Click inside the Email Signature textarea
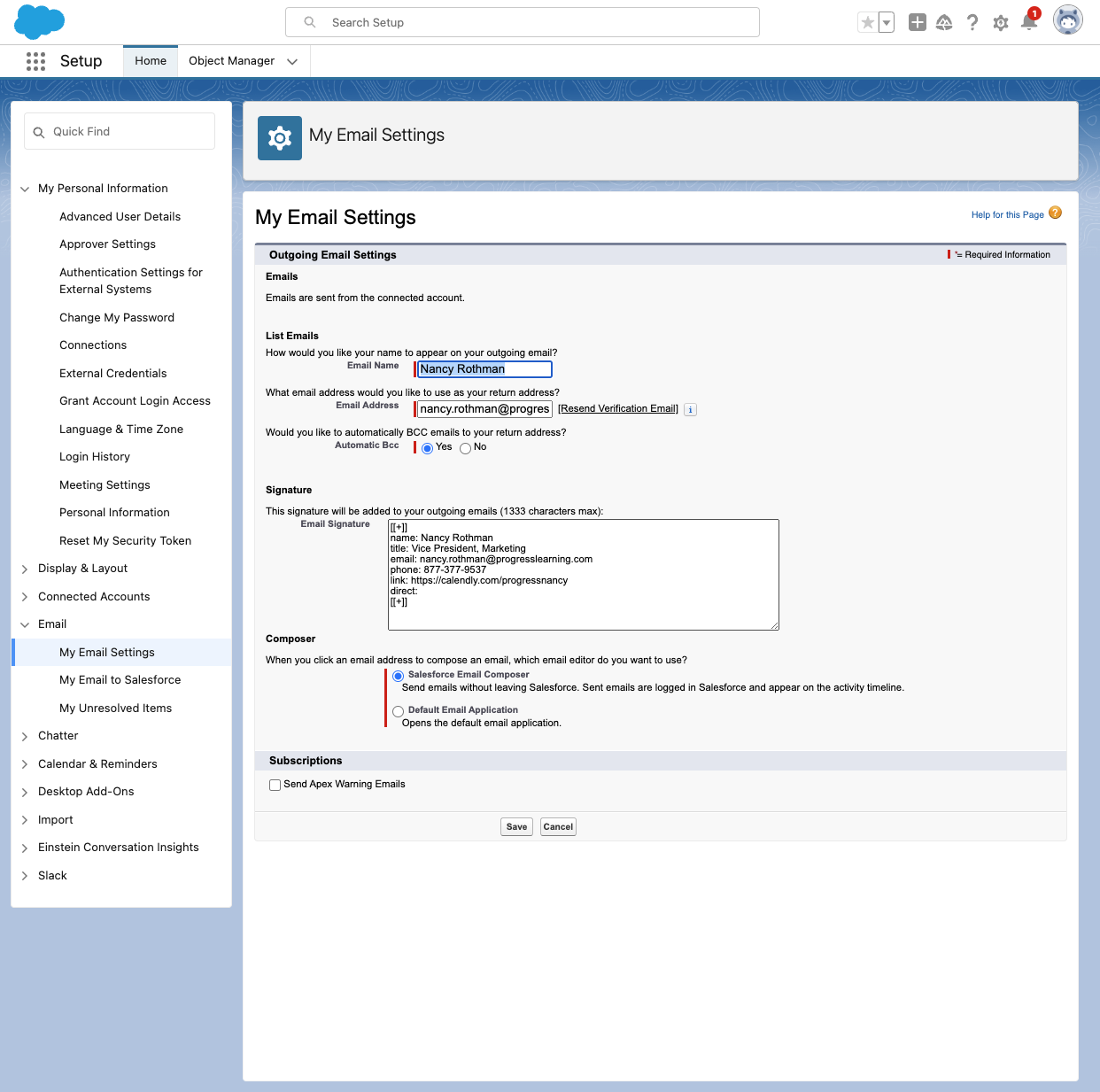This screenshot has height=1092, width=1100. click(584, 575)
